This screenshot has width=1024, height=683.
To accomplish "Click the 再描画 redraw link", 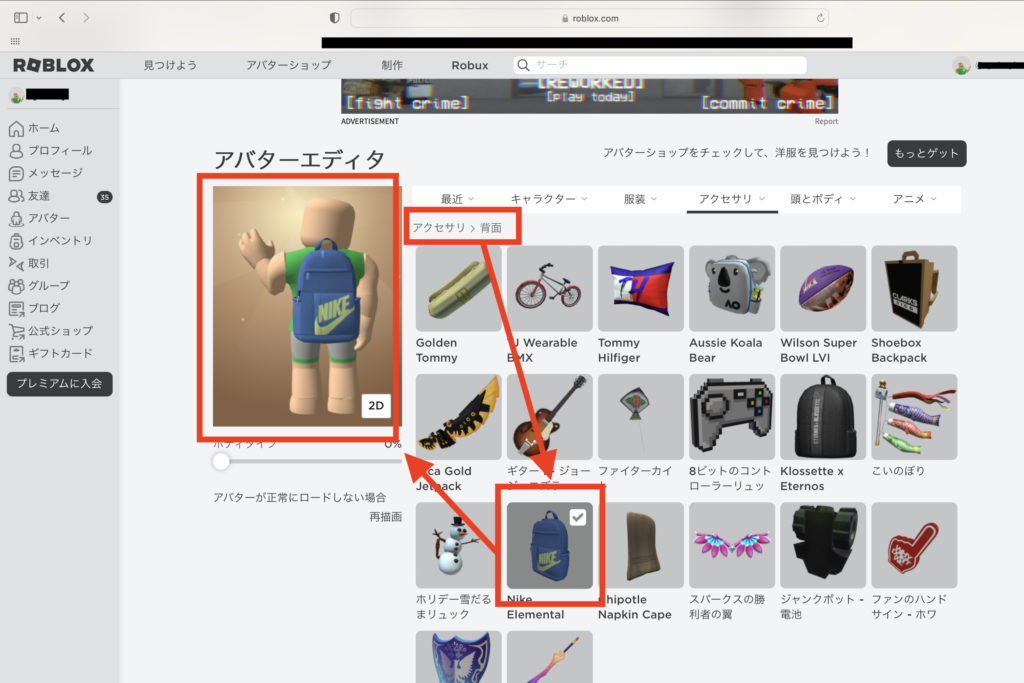I will pyautogui.click(x=385, y=517).
